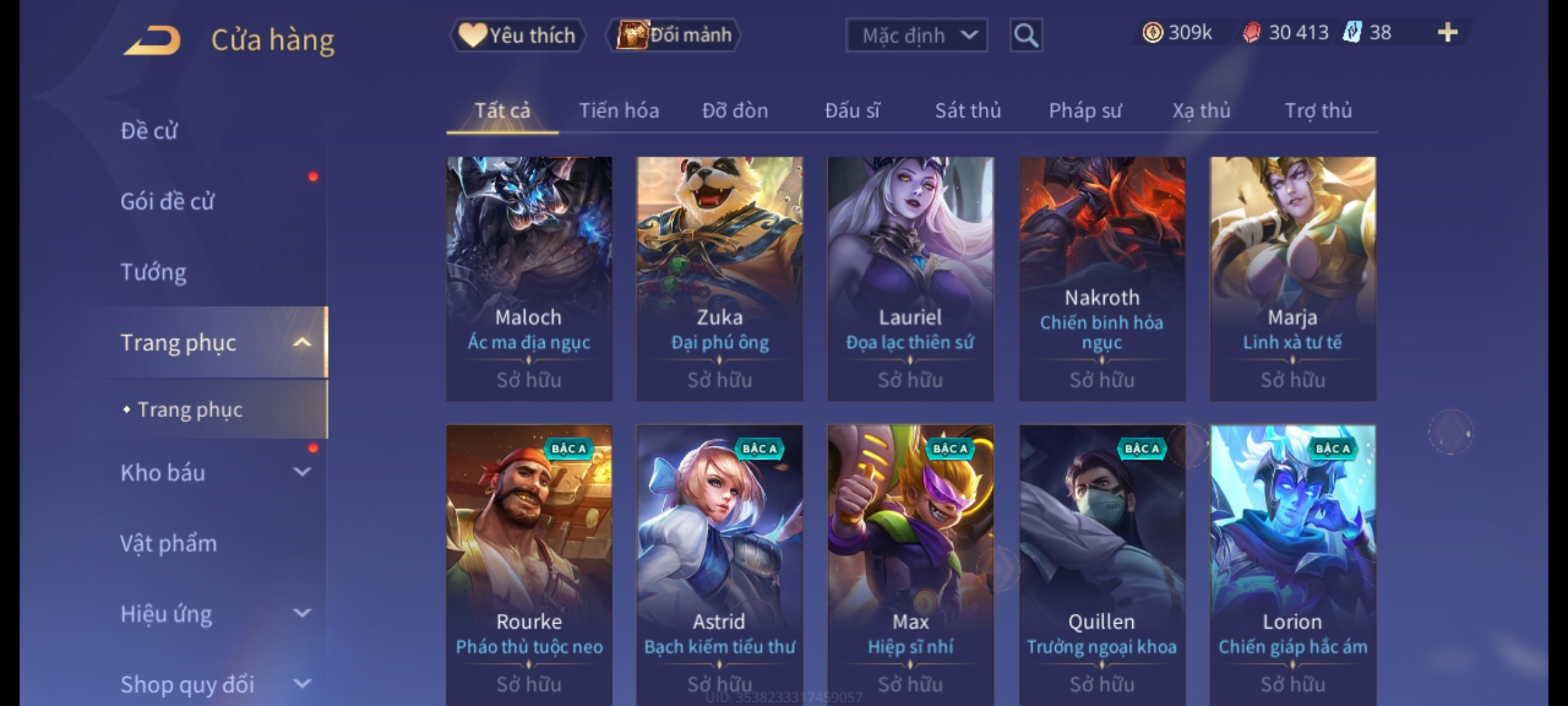This screenshot has width=1568, height=706.
Task: Open the search magnifier icon
Action: [x=1026, y=35]
